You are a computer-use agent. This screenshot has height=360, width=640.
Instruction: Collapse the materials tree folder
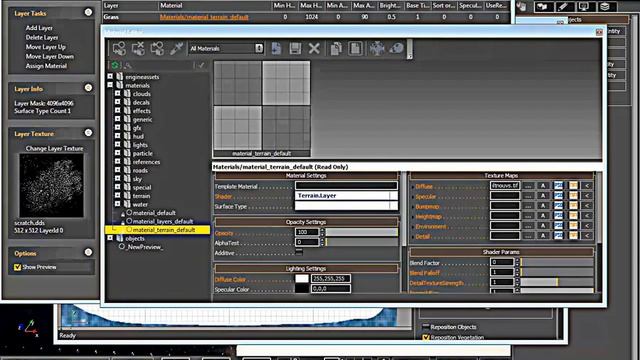coord(110,85)
